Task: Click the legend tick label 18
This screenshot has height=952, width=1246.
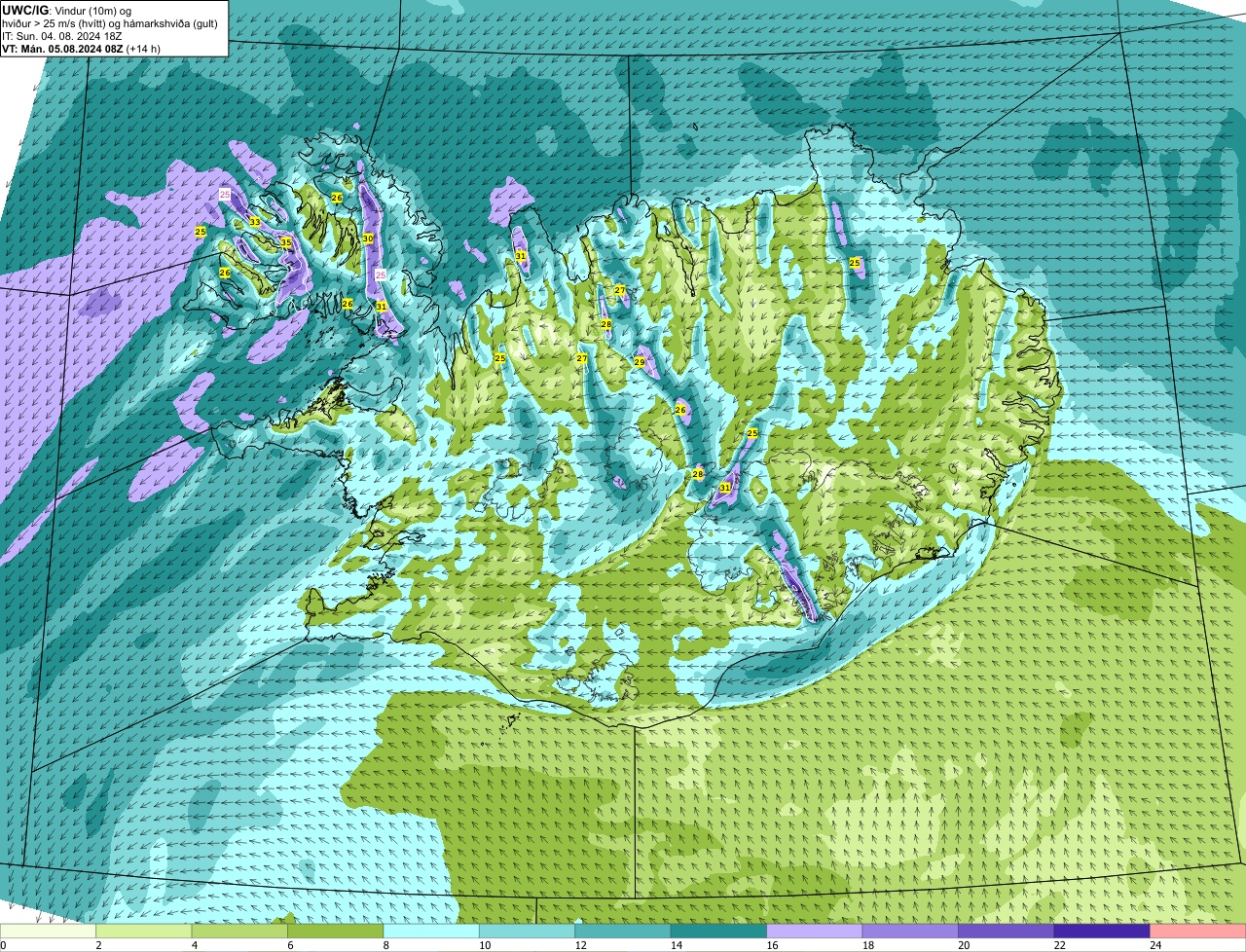Action: pyautogui.click(x=867, y=945)
